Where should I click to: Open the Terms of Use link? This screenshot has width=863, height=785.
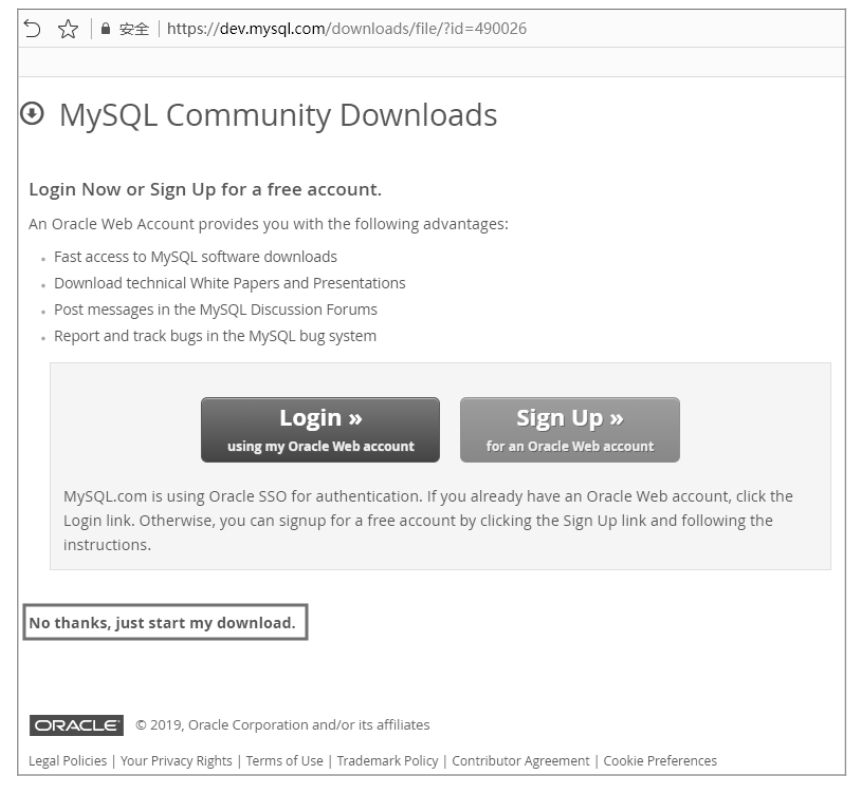pyautogui.click(x=285, y=761)
